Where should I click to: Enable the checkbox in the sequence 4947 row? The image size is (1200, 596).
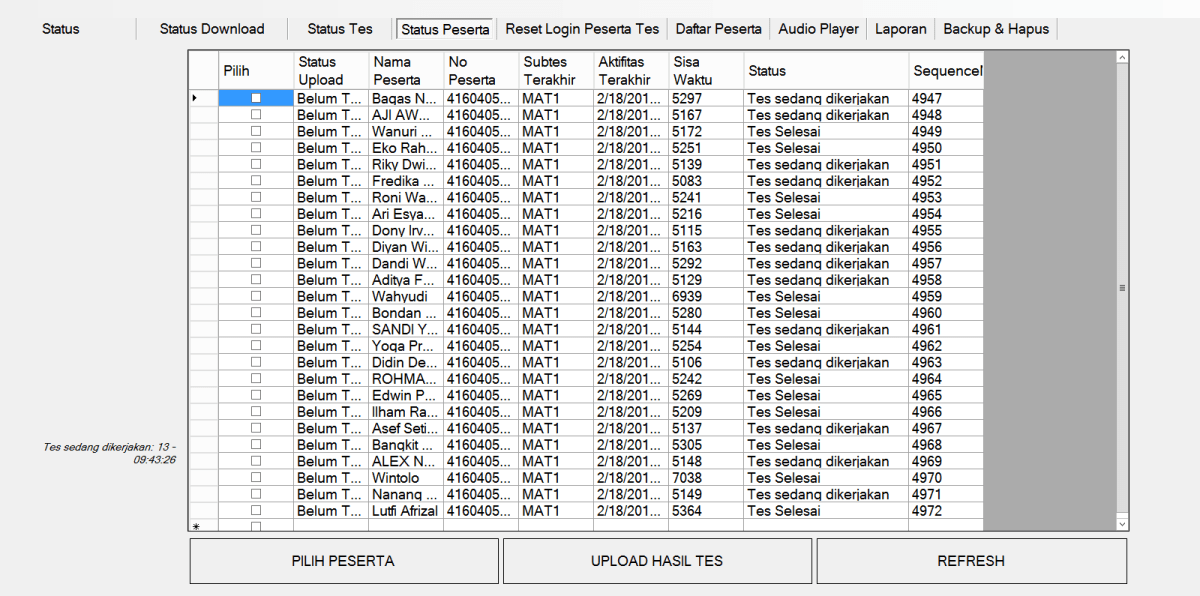256,99
